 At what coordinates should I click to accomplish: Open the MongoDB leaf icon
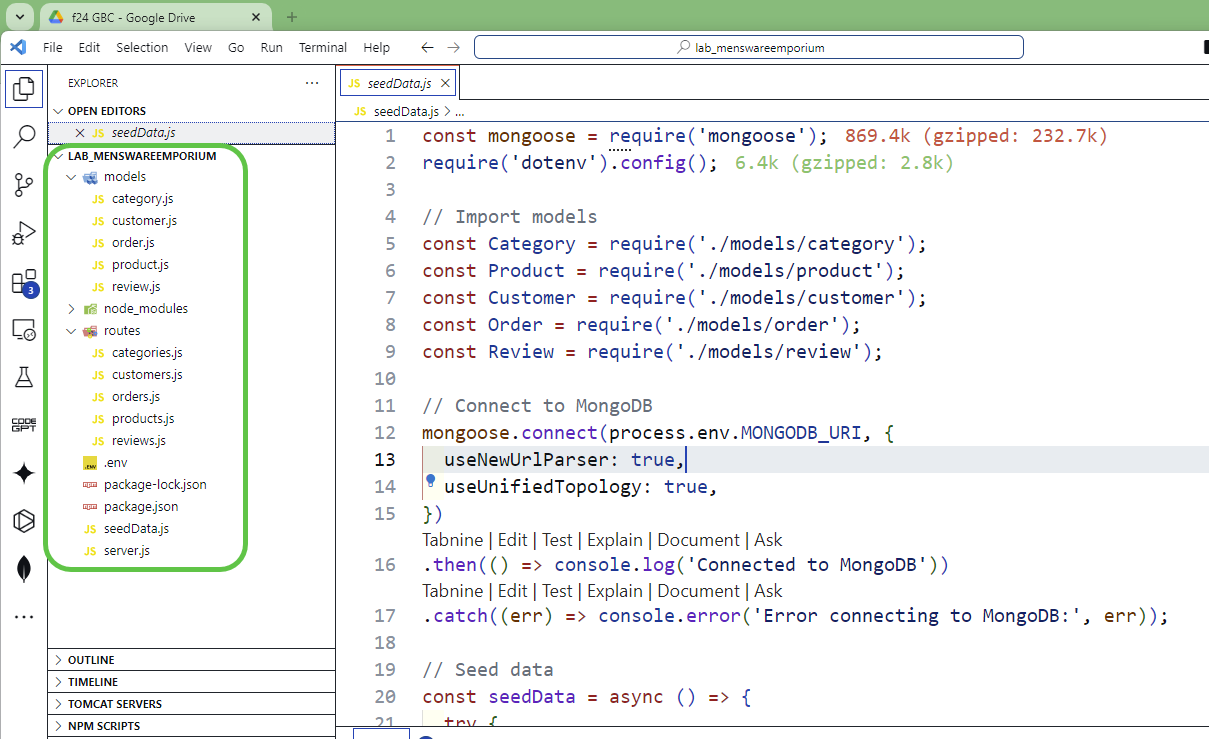(x=24, y=569)
